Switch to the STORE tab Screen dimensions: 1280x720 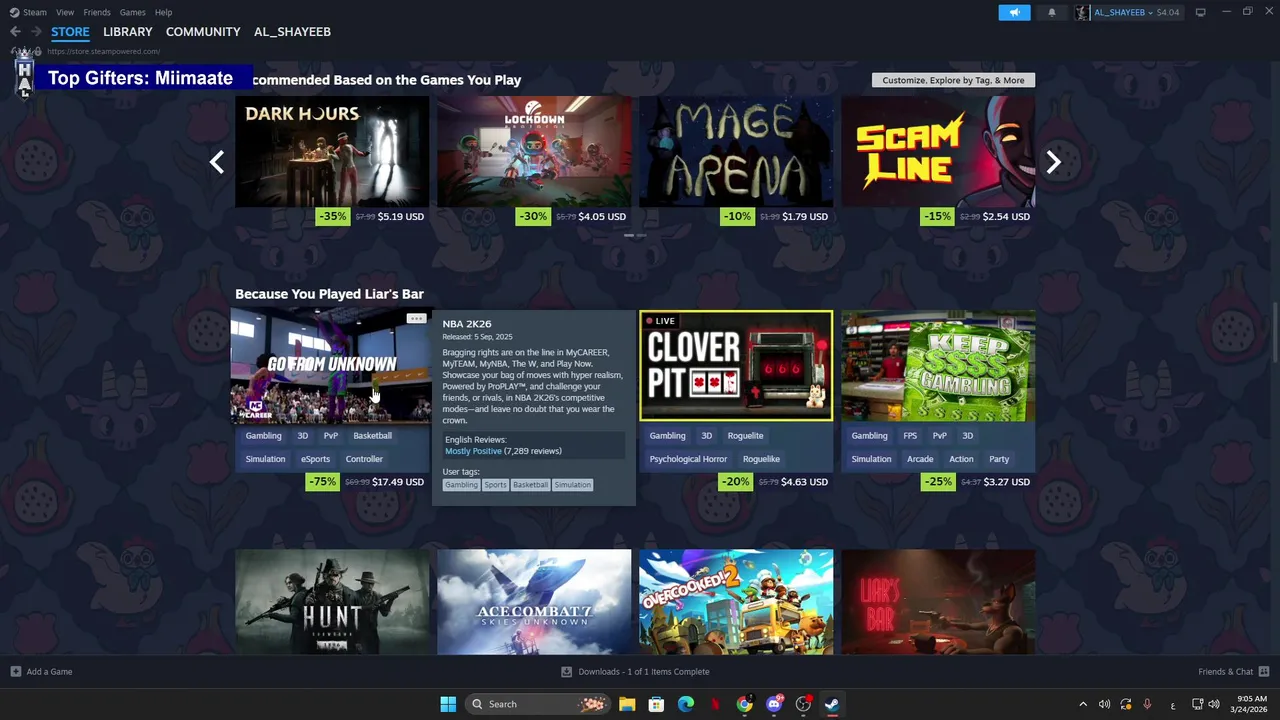click(70, 32)
